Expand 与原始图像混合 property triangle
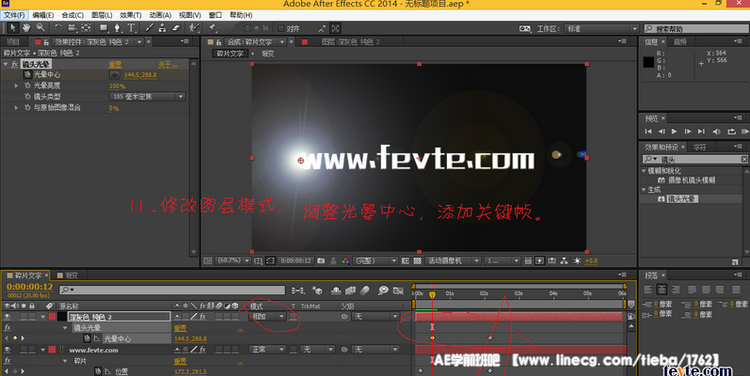 pos(16,108)
